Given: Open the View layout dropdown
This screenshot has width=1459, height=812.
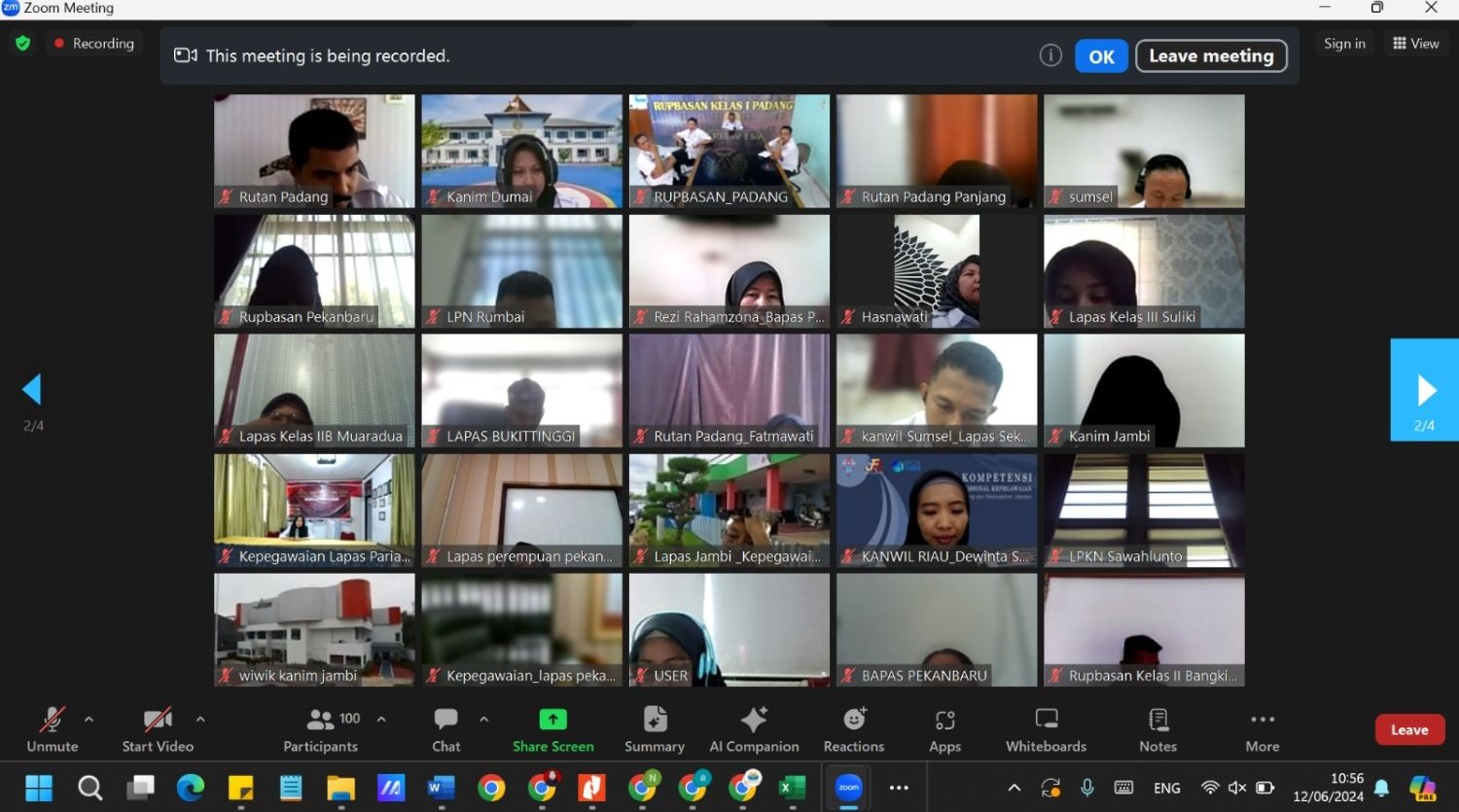Looking at the screenshot, I should 1416,44.
